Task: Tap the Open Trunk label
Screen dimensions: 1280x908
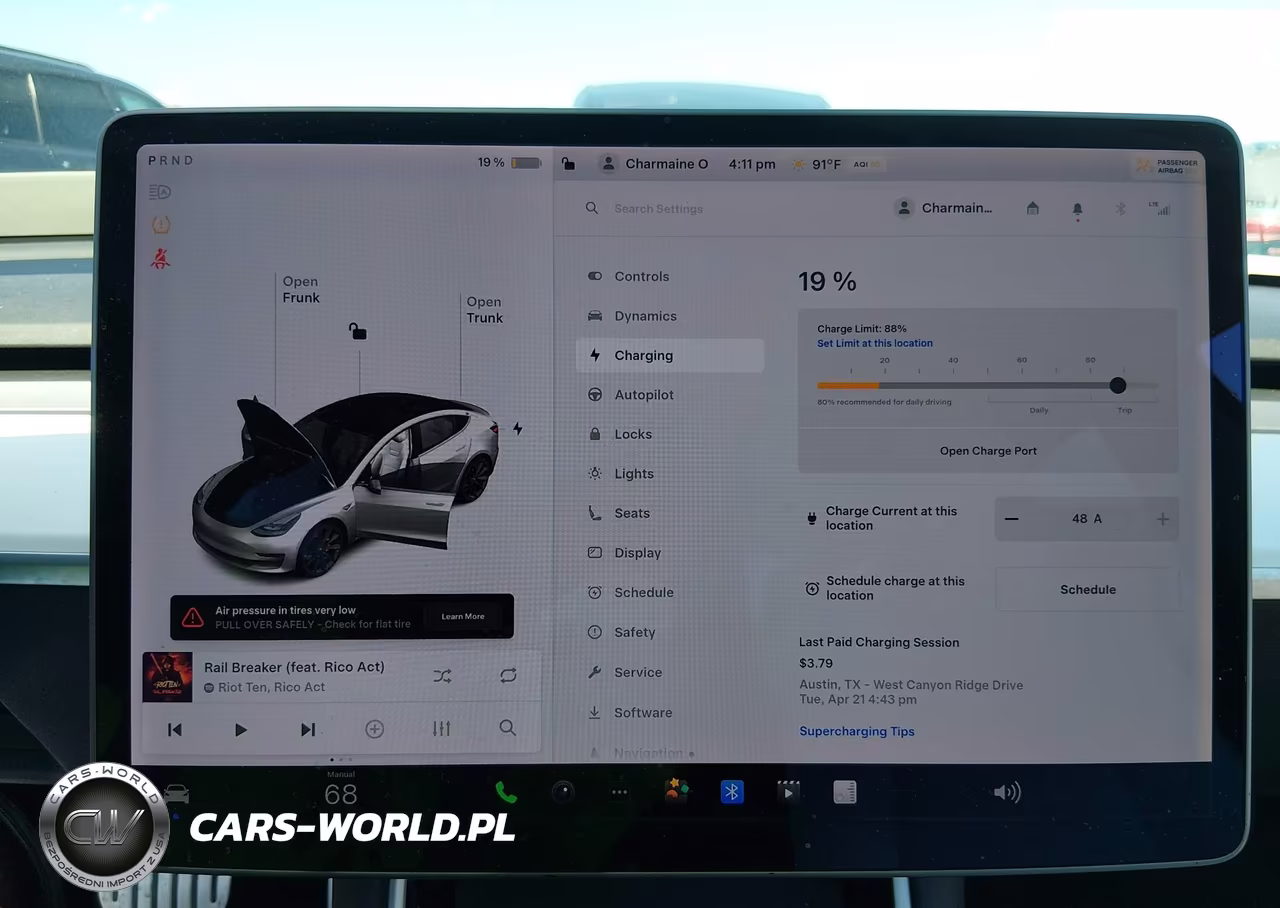Action: [484, 310]
